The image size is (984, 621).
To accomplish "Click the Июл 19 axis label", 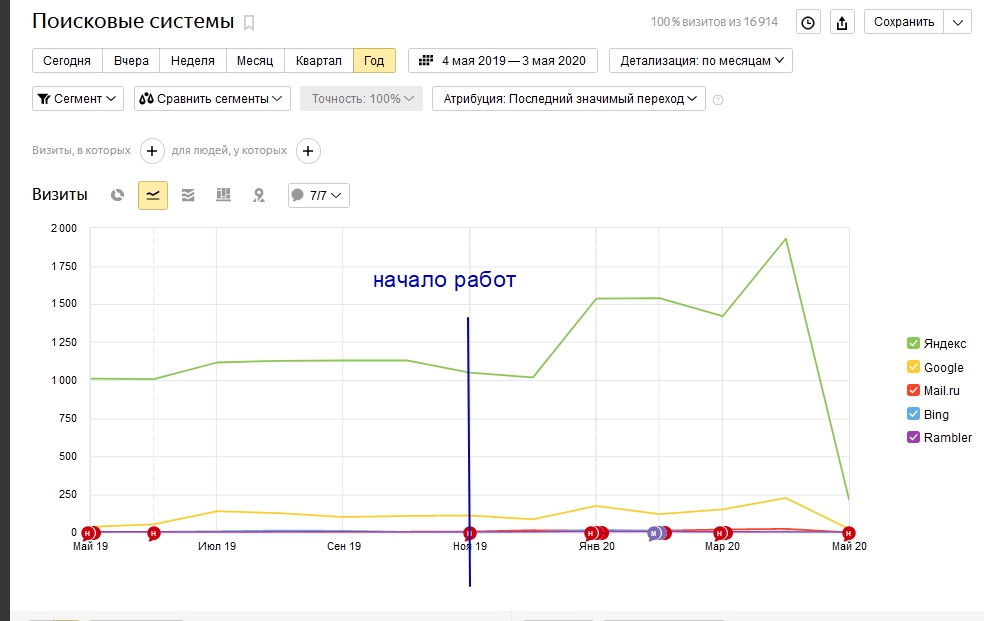I will (x=217, y=546).
